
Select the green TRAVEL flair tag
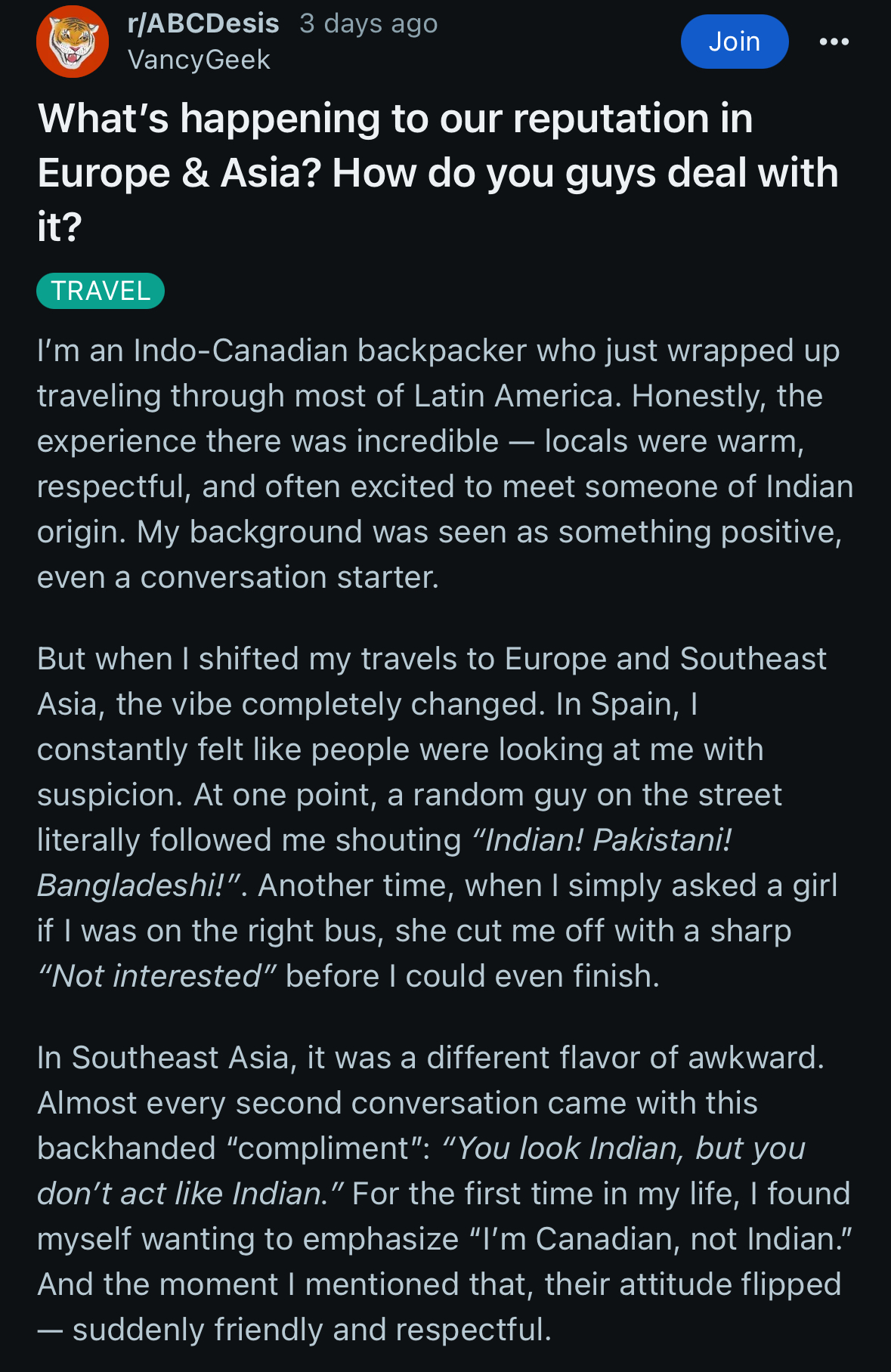pos(101,291)
